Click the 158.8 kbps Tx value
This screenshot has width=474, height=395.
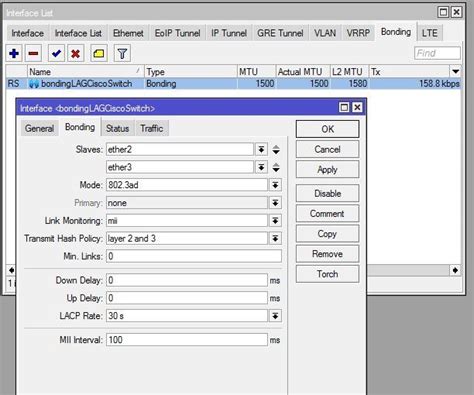[x=439, y=84]
